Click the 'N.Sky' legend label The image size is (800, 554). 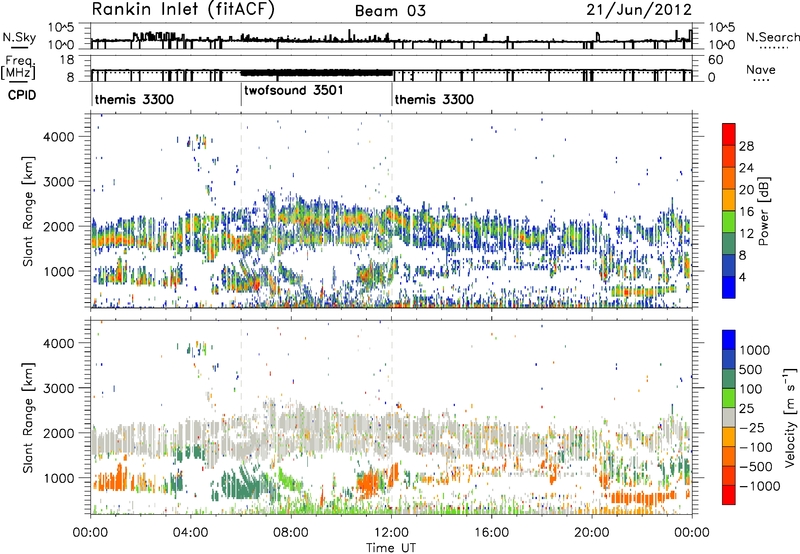(19, 37)
